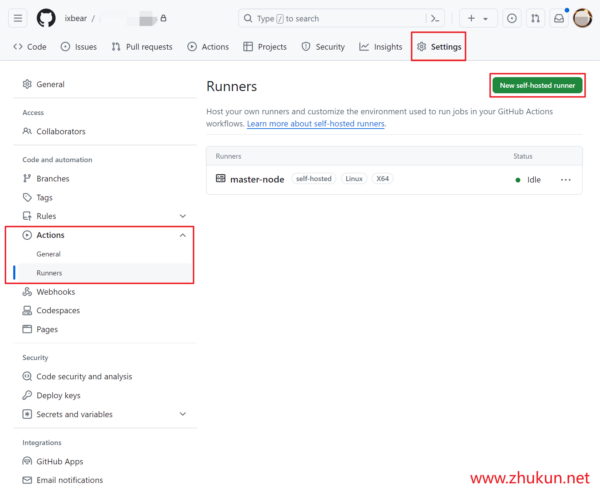Click the search magnifier icon
Screen dimensions: 600x494
click(248, 18)
